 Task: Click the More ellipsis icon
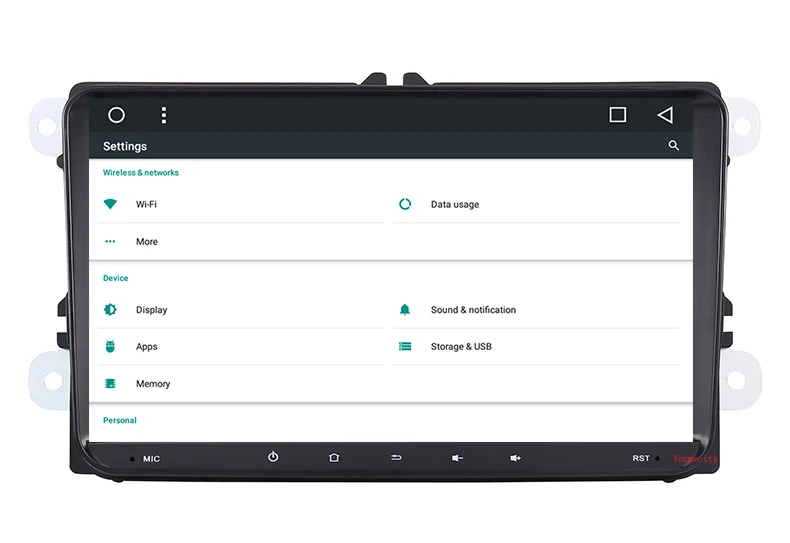point(110,241)
